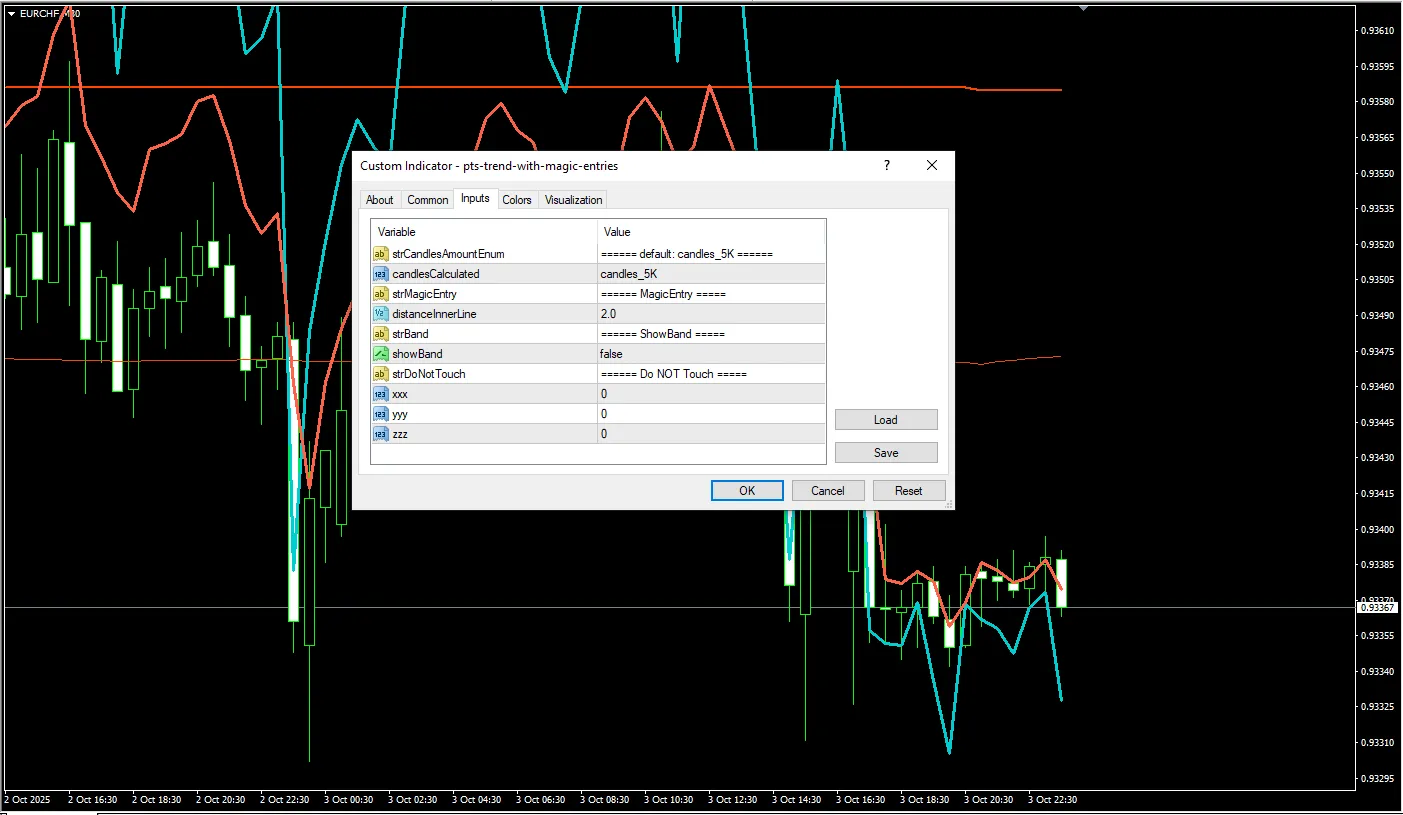Viewport: 1403px width, 815px height.
Task: Edit the yyy value 0
Action: pyautogui.click(x=711, y=414)
